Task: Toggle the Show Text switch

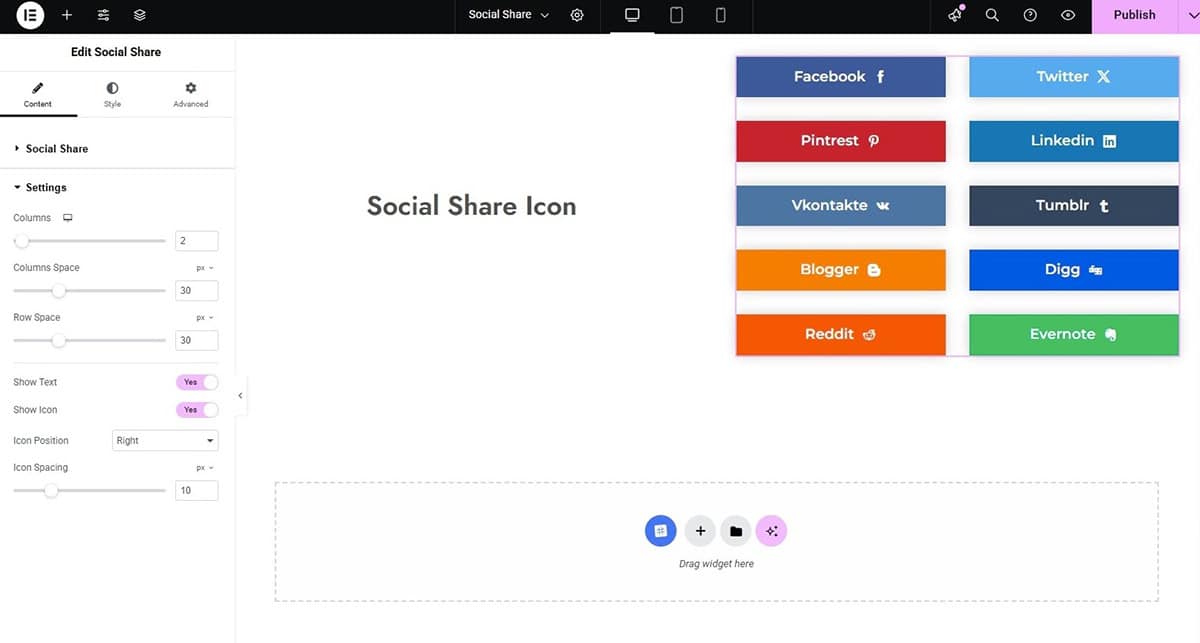Action: tap(197, 382)
